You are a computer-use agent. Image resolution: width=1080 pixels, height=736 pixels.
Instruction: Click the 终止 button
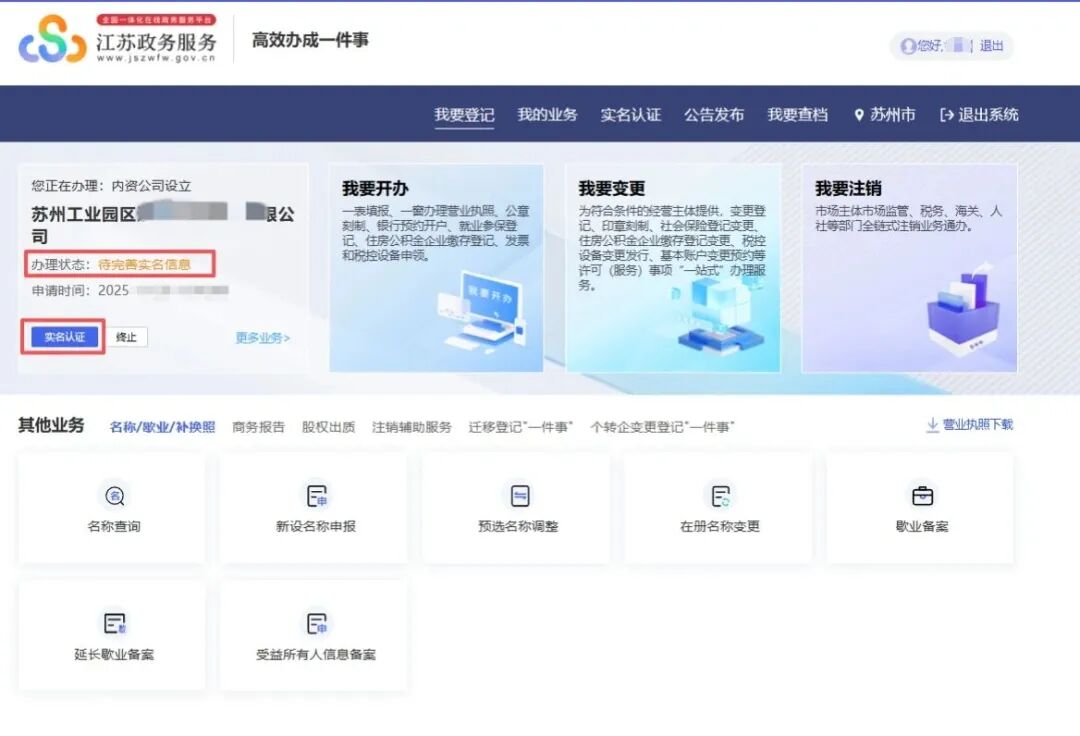[x=127, y=337]
